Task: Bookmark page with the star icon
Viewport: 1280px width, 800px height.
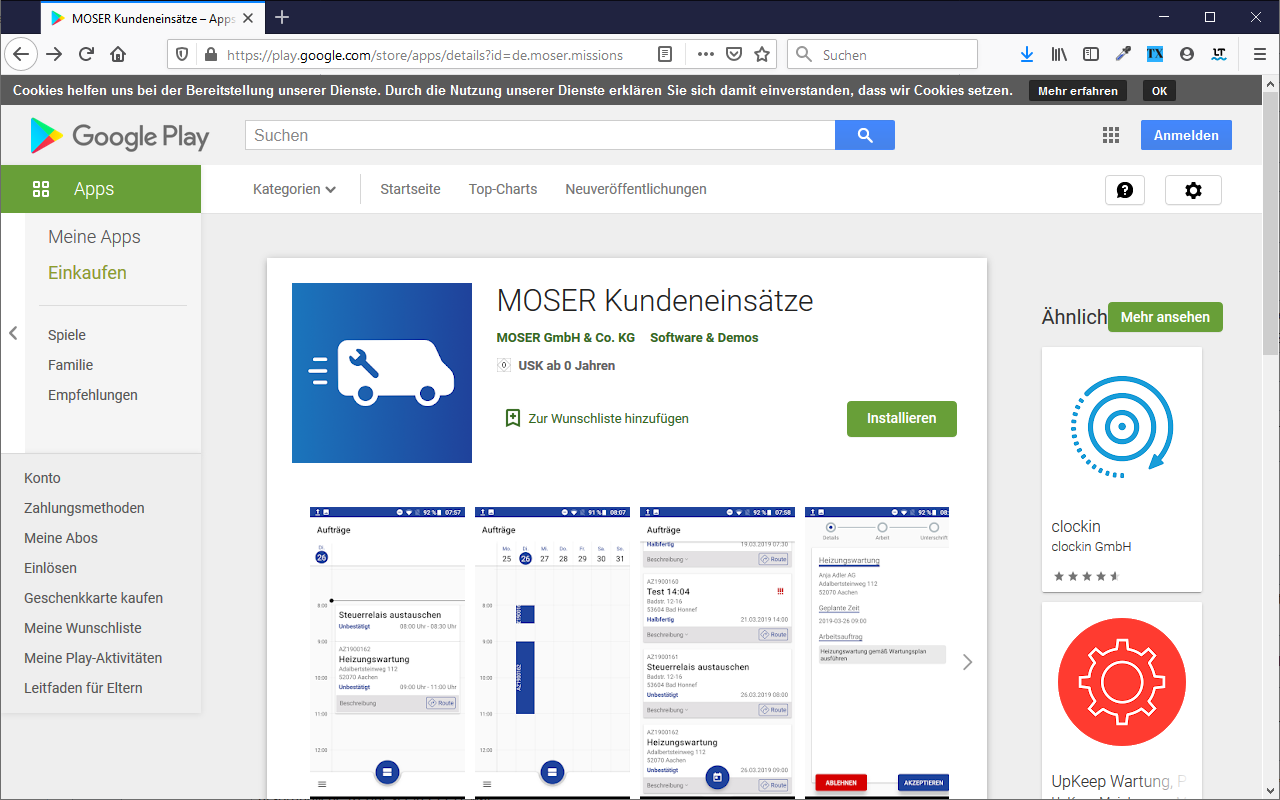Action: pyautogui.click(x=762, y=55)
